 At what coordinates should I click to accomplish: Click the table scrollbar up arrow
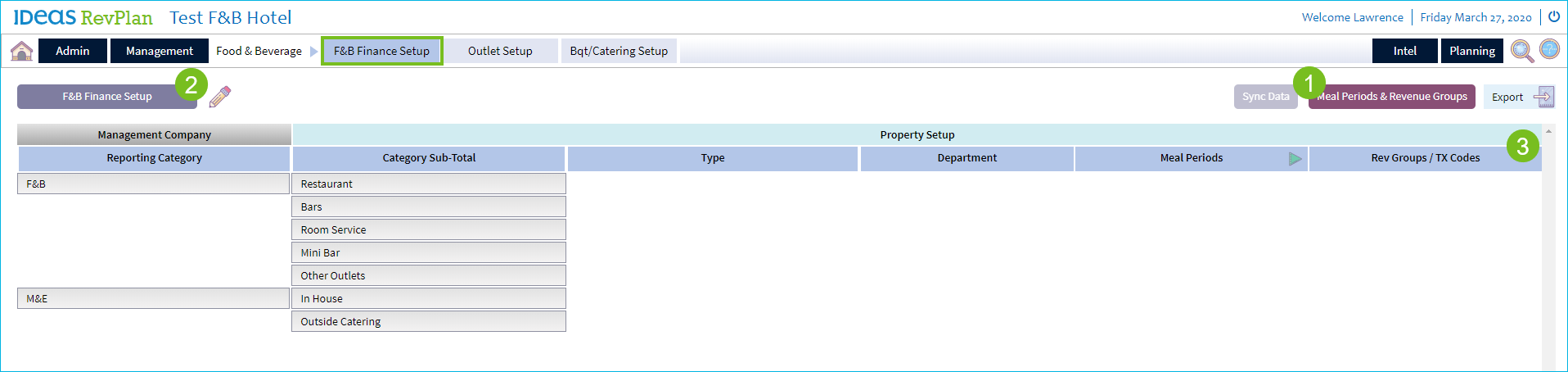[x=1548, y=131]
